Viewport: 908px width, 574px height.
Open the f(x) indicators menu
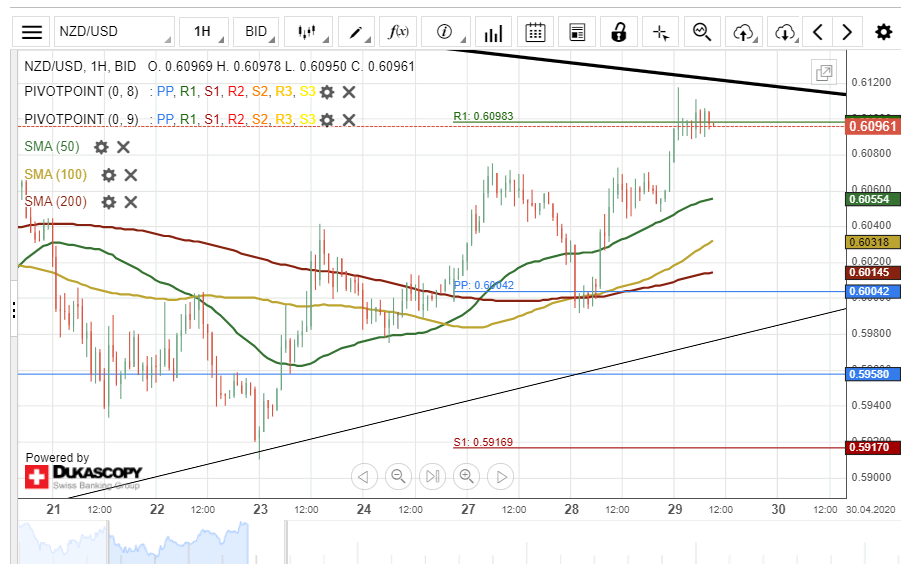[x=399, y=32]
